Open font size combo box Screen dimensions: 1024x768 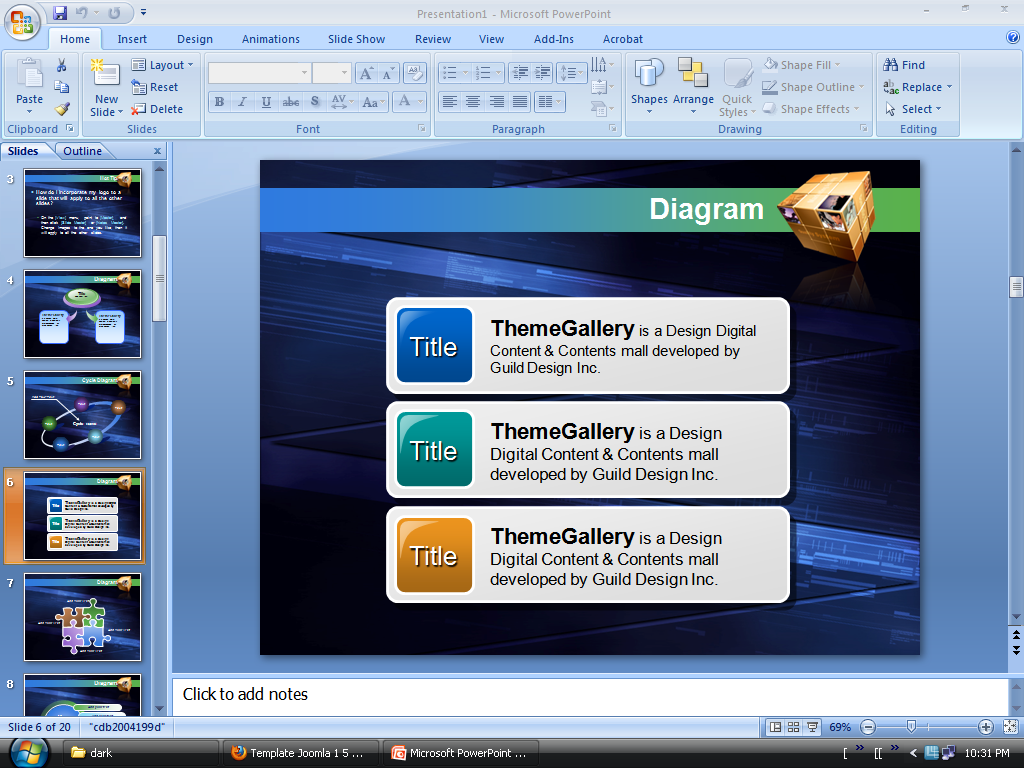tap(332, 73)
